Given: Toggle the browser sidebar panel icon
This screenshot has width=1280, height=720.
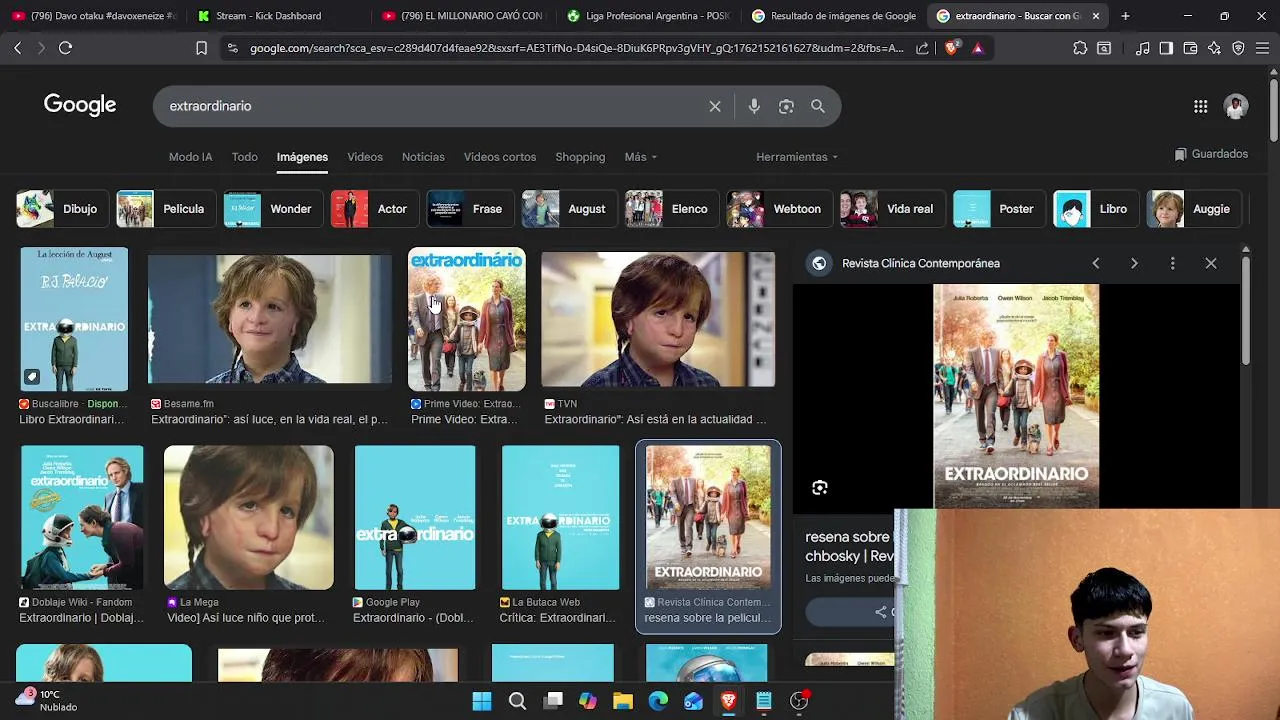Looking at the screenshot, I should [1166, 48].
